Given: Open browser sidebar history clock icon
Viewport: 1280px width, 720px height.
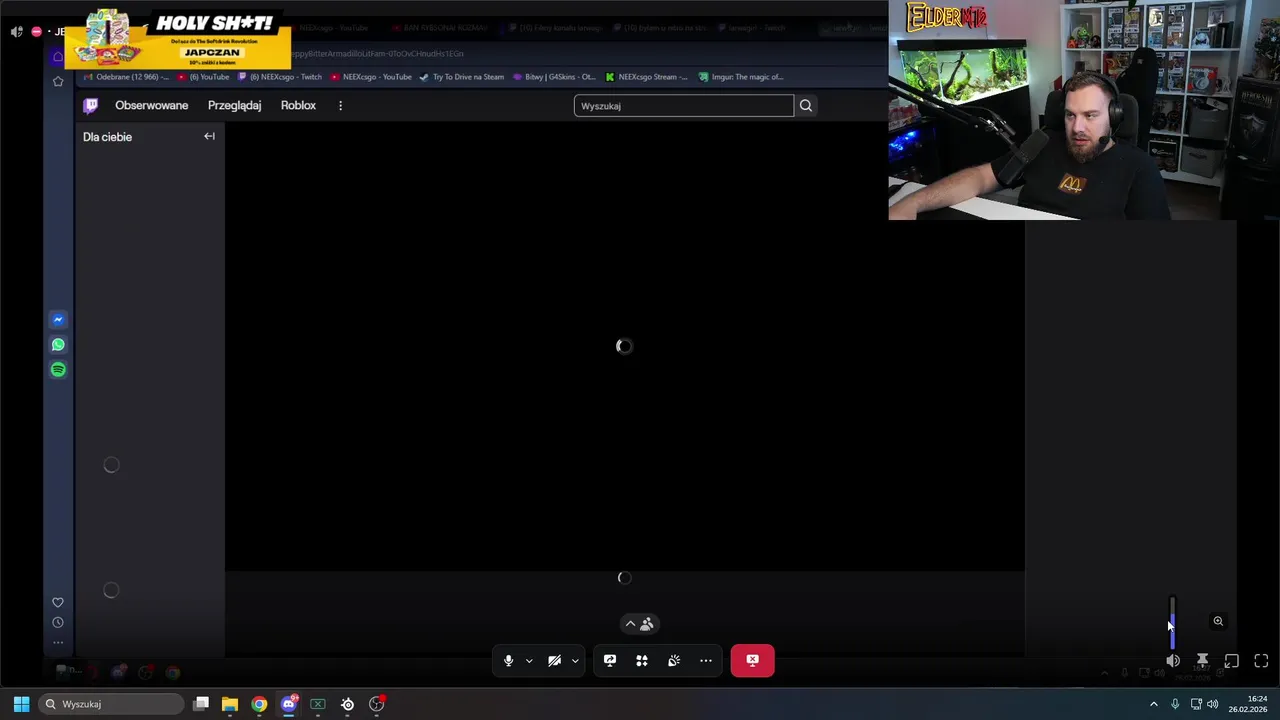Looking at the screenshot, I should 58,622.
